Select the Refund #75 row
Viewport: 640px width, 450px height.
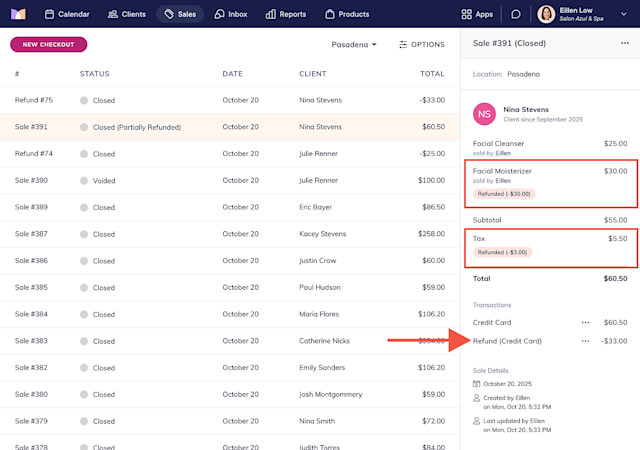(230, 100)
